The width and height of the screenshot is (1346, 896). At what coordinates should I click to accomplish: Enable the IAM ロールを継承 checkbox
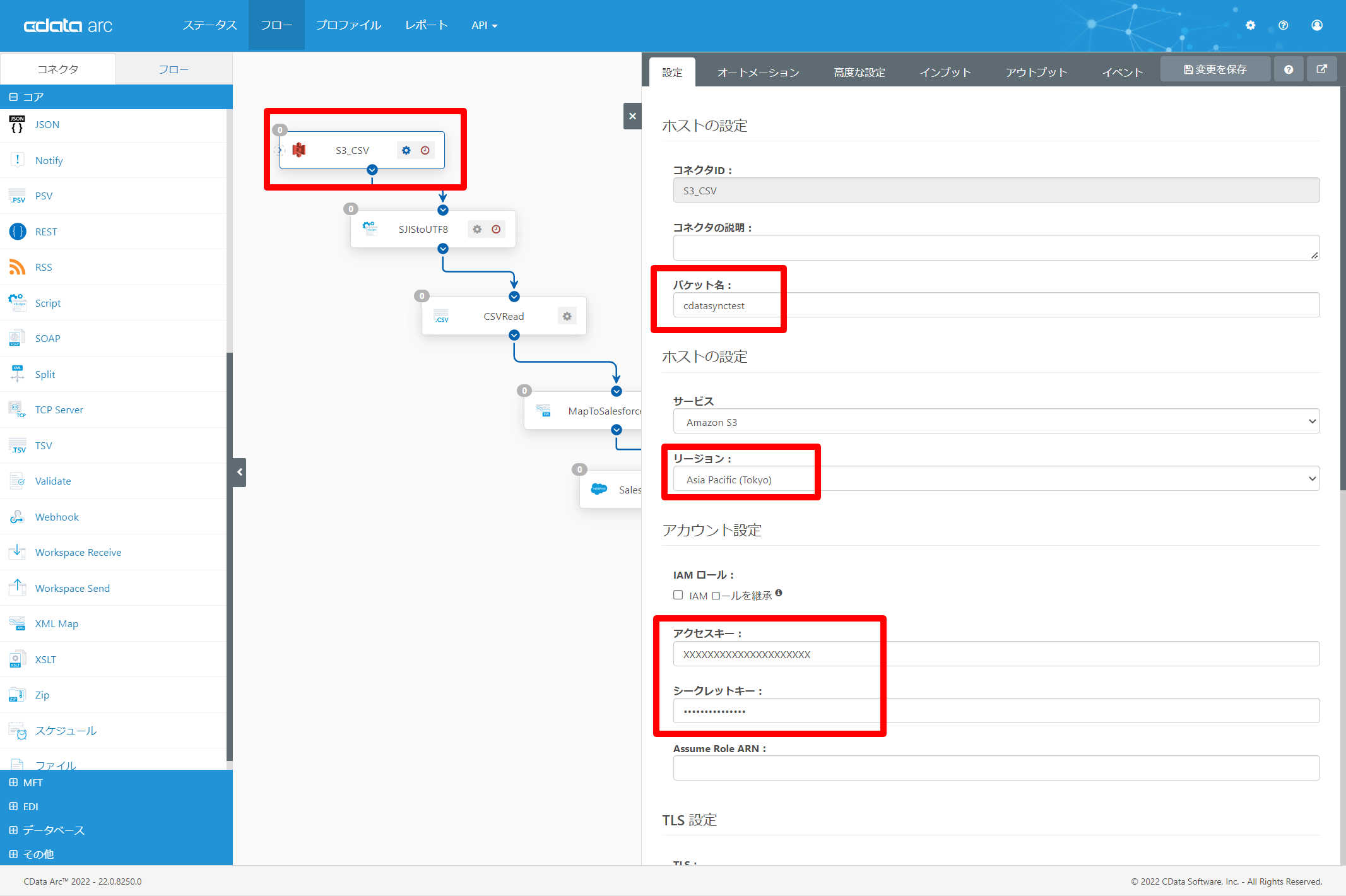(678, 595)
